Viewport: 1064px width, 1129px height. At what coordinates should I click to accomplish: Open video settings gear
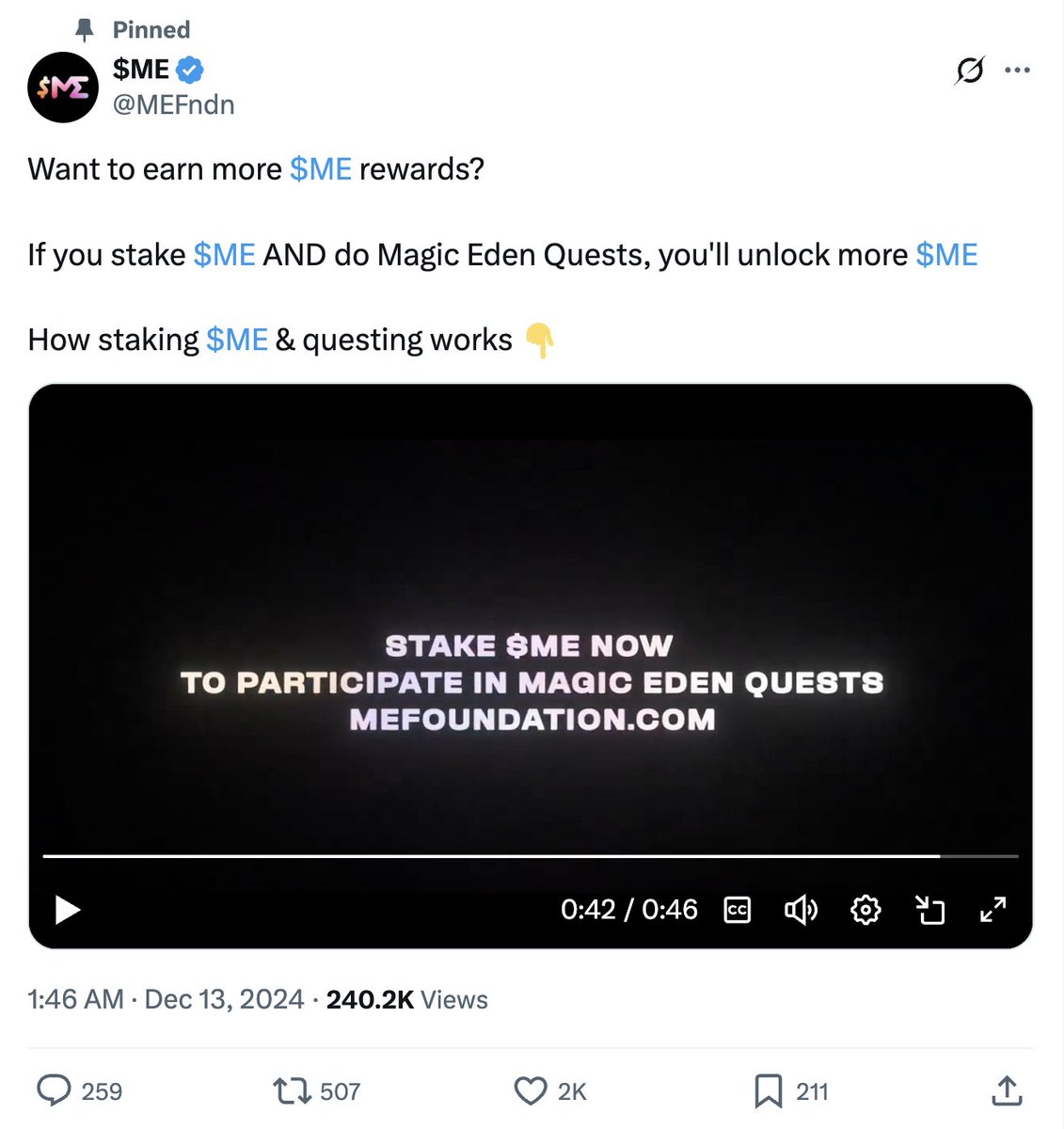865,910
